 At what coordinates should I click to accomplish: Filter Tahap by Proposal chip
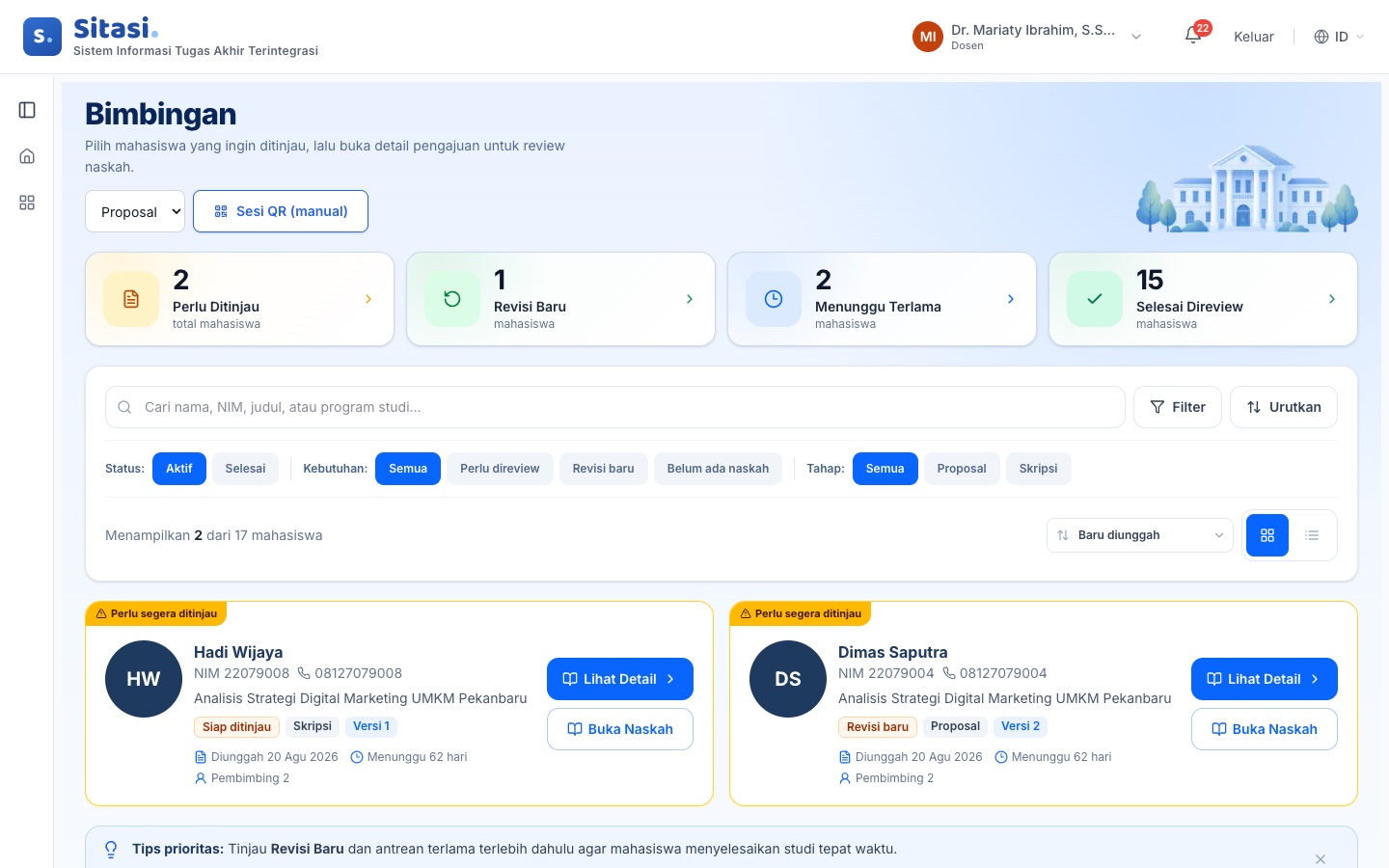pyautogui.click(x=962, y=469)
